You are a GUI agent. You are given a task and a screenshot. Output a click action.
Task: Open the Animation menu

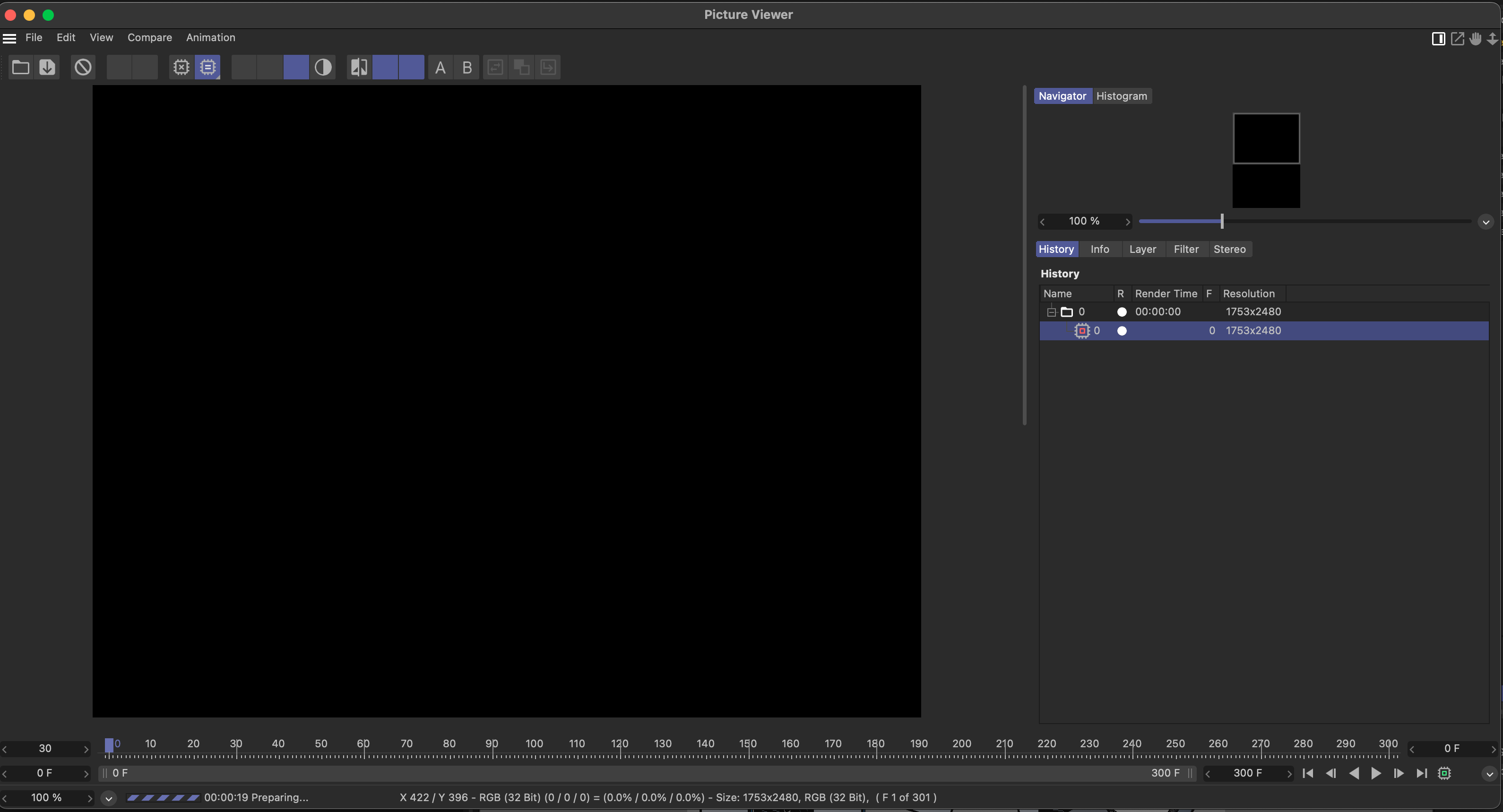[x=211, y=37]
